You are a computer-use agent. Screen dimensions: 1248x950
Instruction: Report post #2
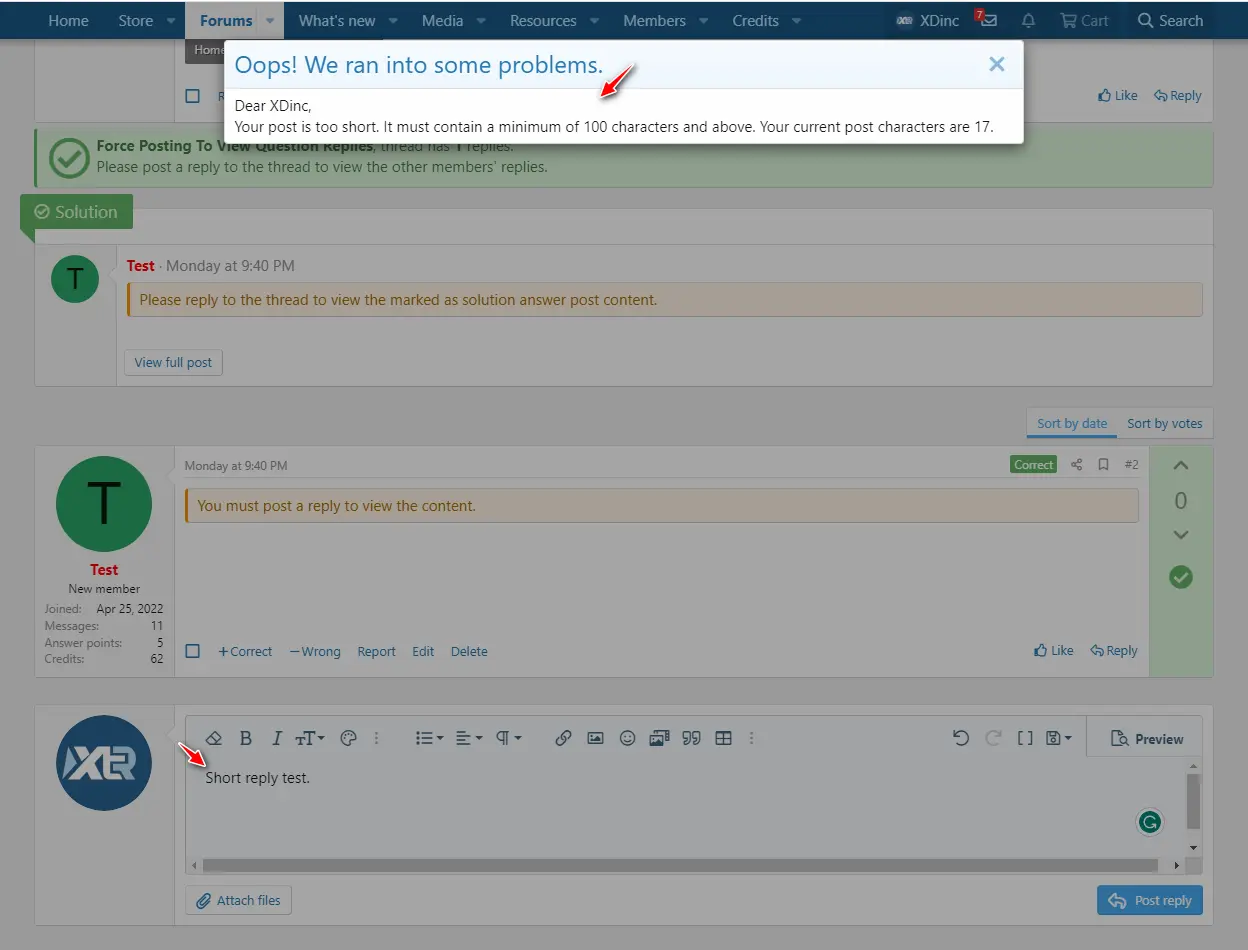click(x=377, y=651)
